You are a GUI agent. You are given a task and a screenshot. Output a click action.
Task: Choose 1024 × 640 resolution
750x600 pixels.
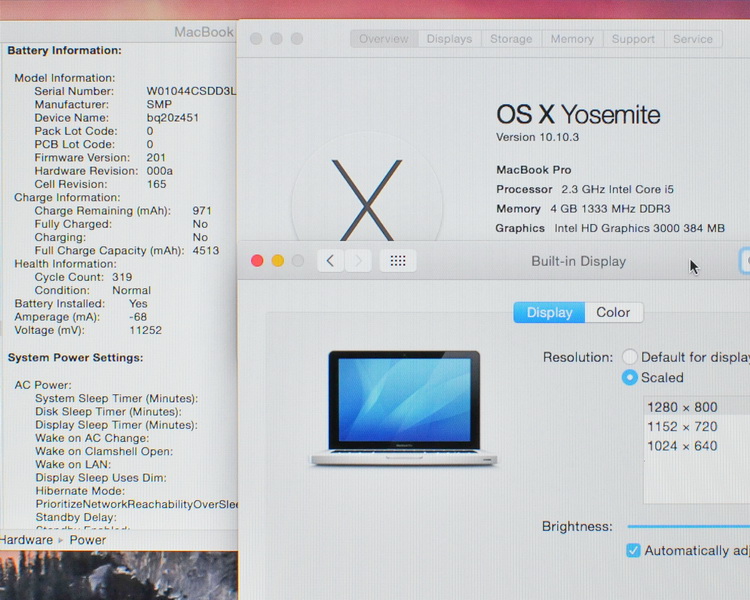[697, 446]
